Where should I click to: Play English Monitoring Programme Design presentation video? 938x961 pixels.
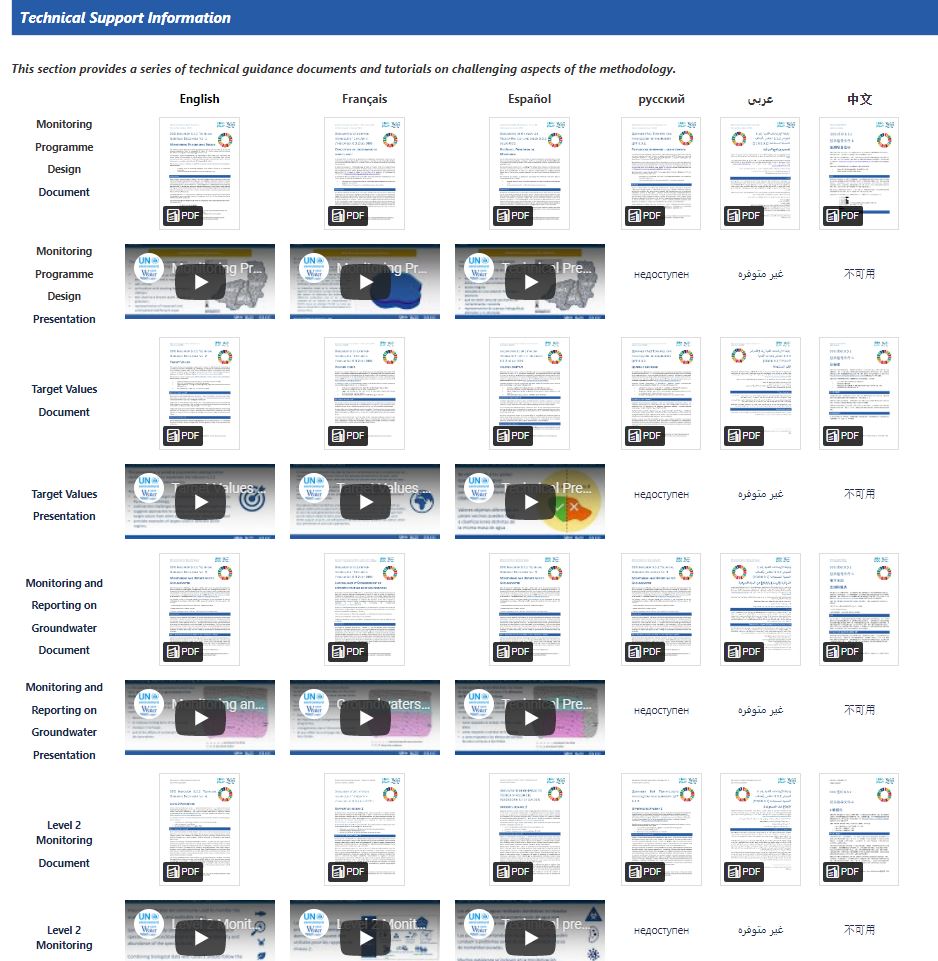[200, 282]
